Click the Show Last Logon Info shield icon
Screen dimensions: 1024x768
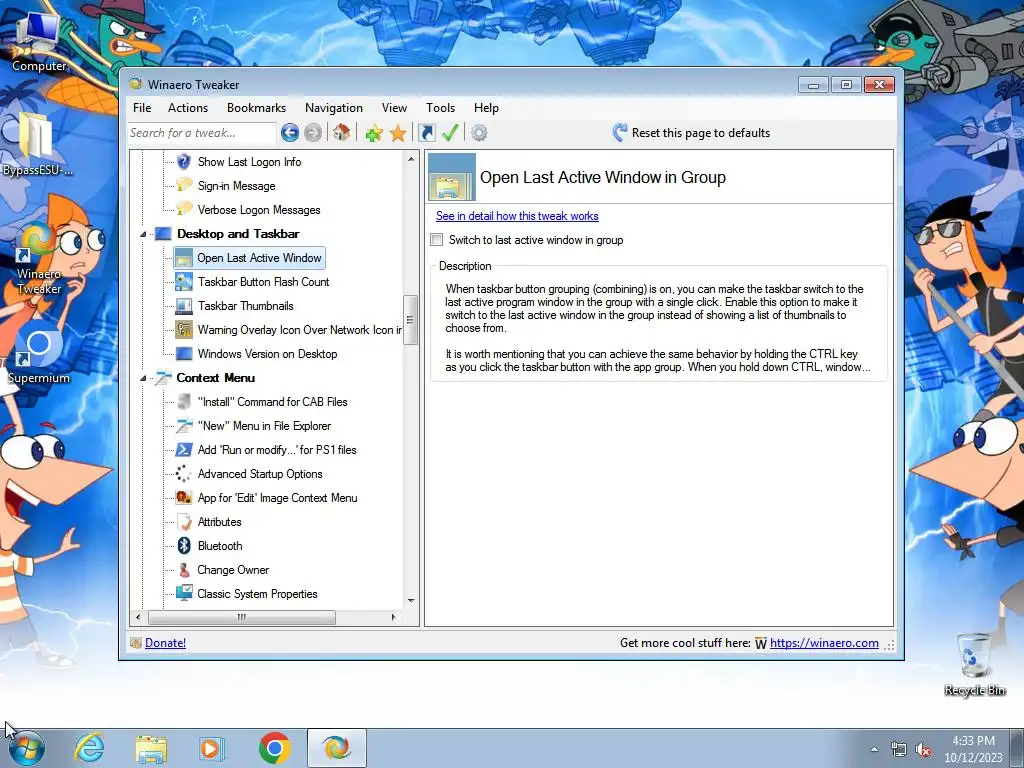point(184,161)
